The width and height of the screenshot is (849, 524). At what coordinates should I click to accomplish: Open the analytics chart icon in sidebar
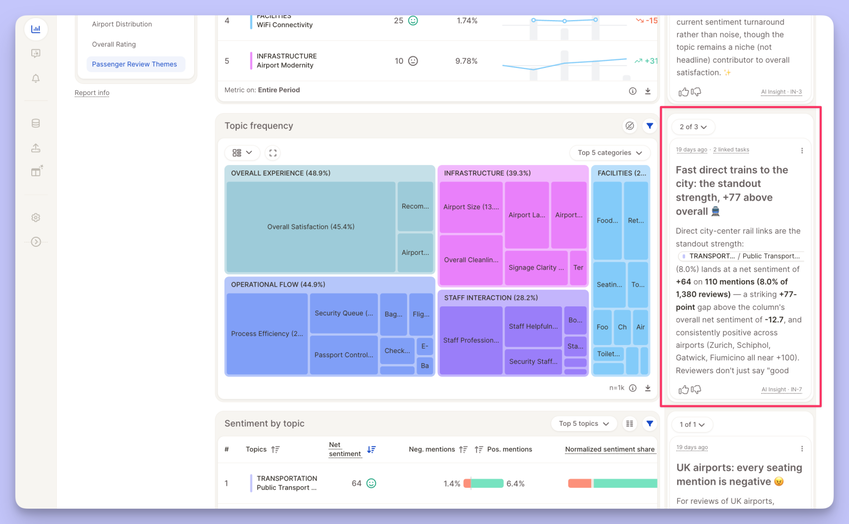(x=36, y=29)
